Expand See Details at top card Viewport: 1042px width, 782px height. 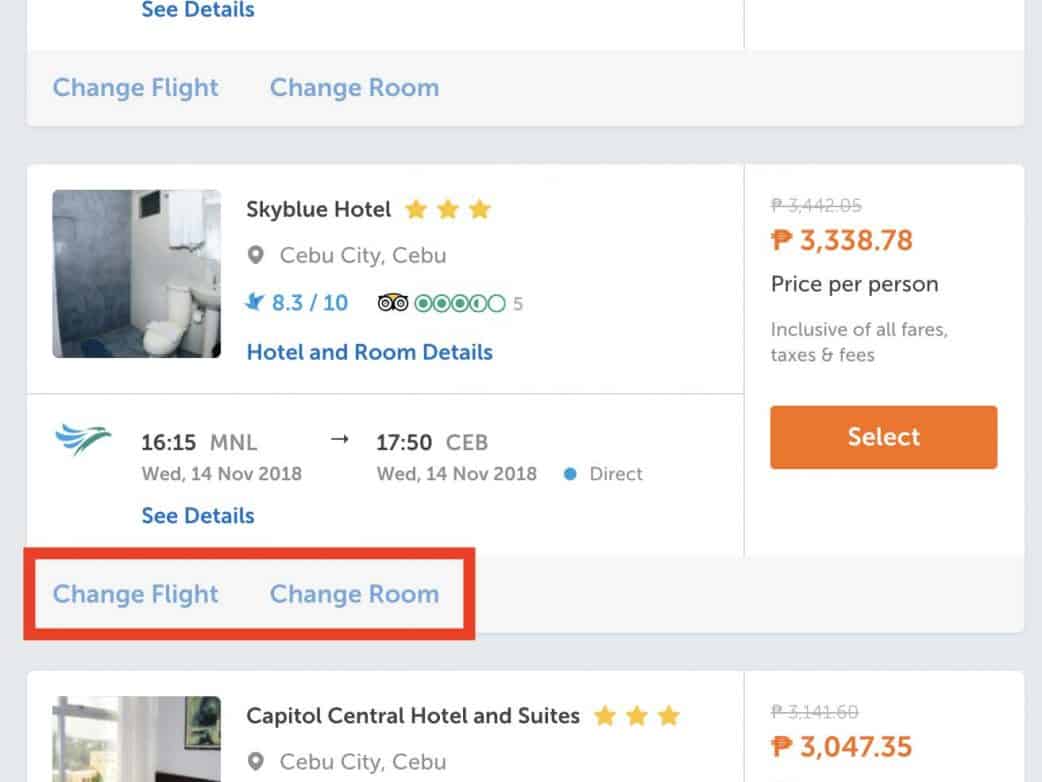pyautogui.click(x=198, y=11)
